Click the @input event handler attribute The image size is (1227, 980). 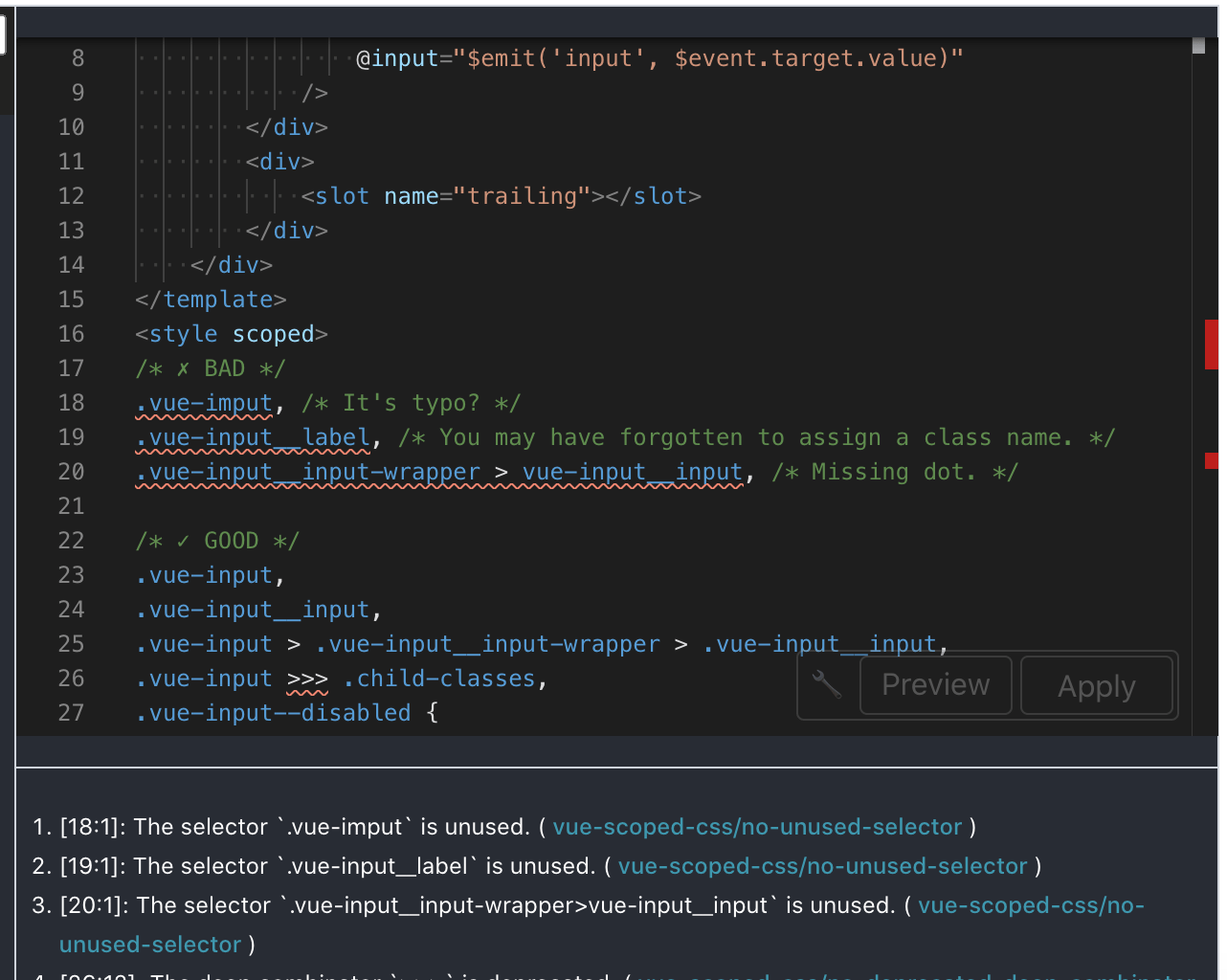tap(659, 58)
